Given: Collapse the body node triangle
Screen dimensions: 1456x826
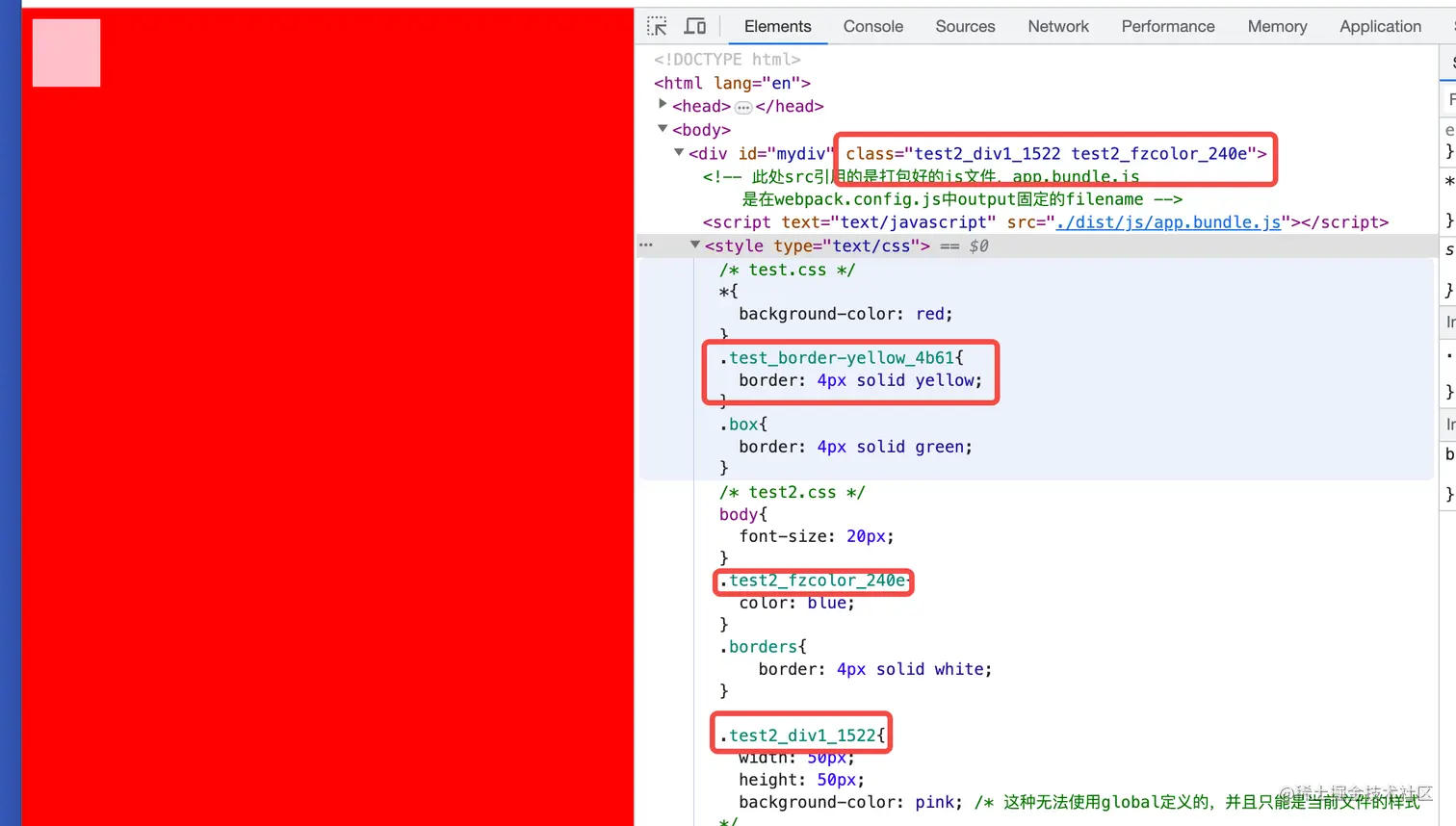Looking at the screenshot, I should click(663, 128).
